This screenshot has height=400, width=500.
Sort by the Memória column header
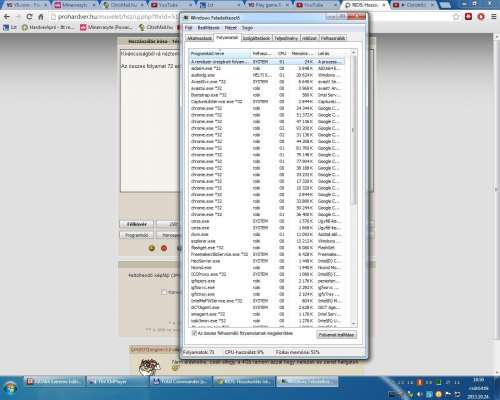tap(302, 53)
